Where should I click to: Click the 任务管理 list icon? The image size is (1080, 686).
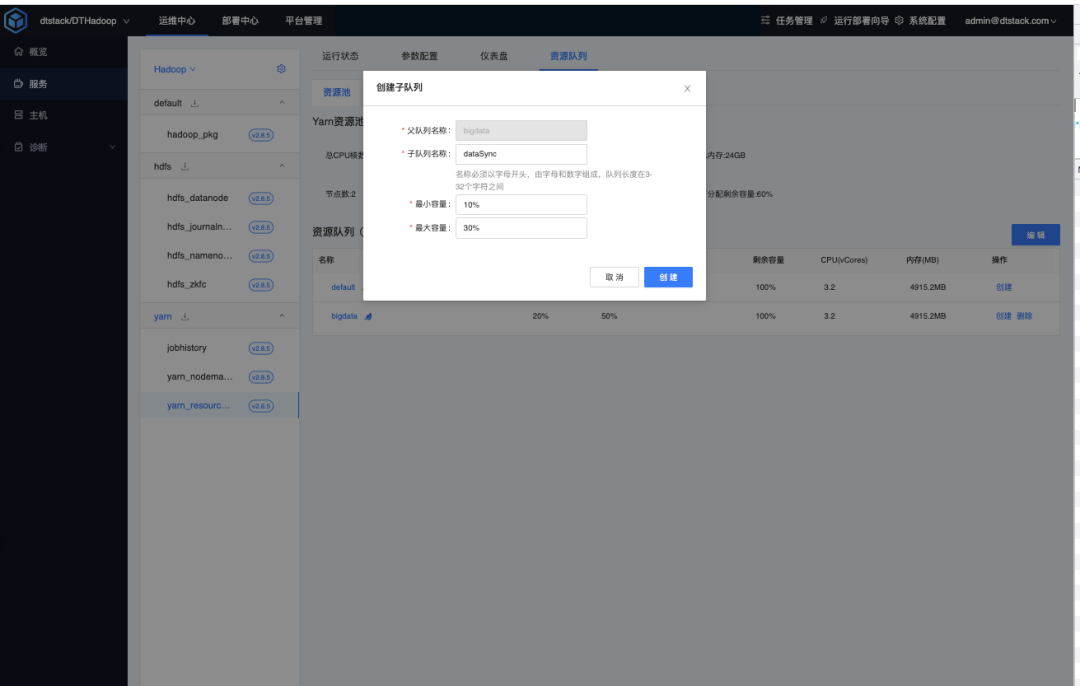pos(765,21)
